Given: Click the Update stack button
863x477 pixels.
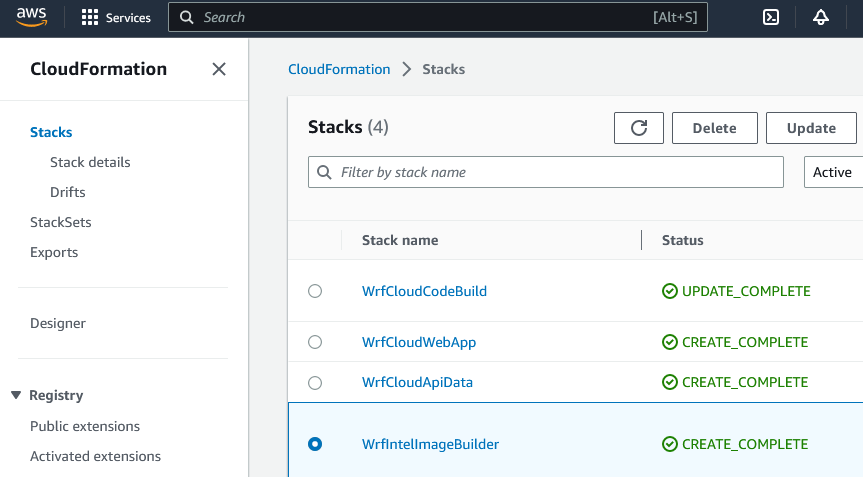Looking at the screenshot, I should (811, 128).
